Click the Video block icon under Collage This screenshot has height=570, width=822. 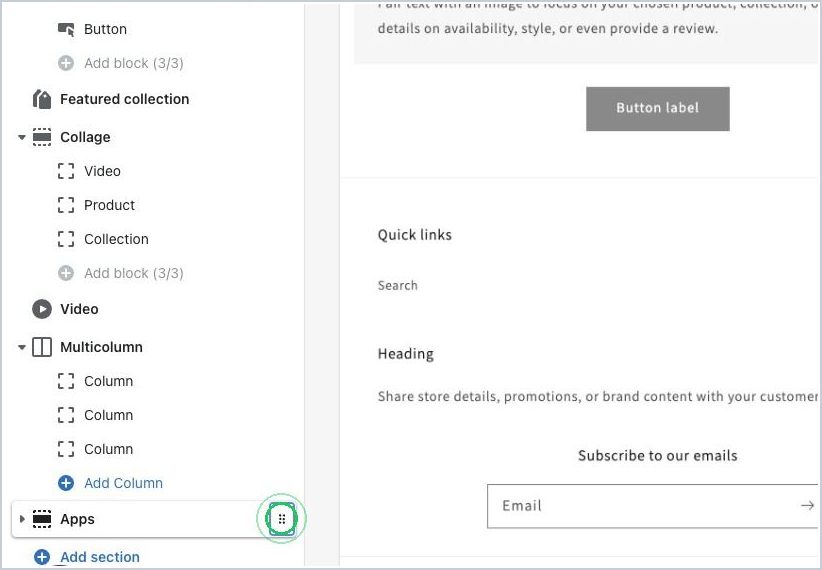point(66,171)
